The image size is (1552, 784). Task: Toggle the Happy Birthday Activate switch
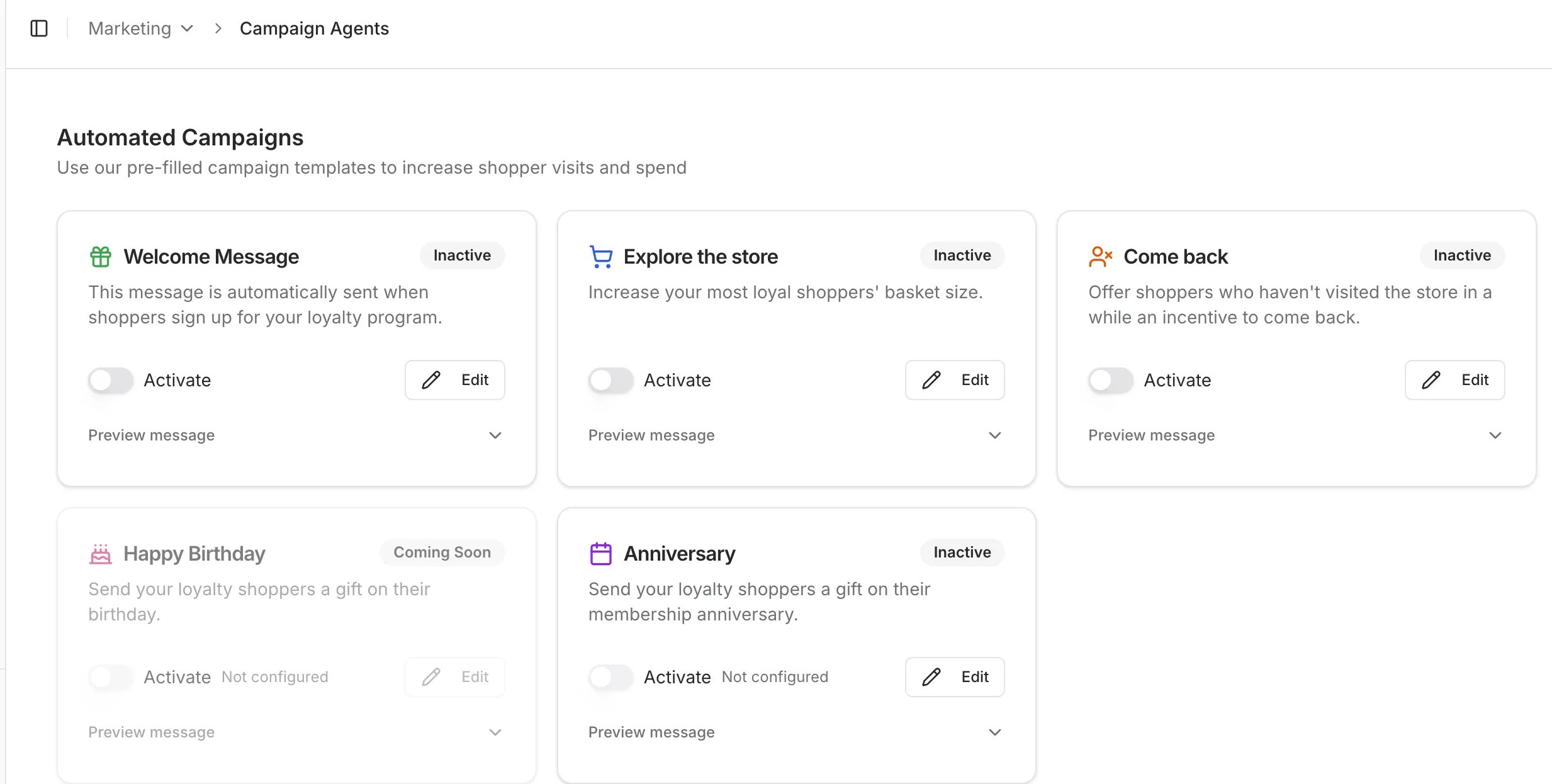pos(111,677)
